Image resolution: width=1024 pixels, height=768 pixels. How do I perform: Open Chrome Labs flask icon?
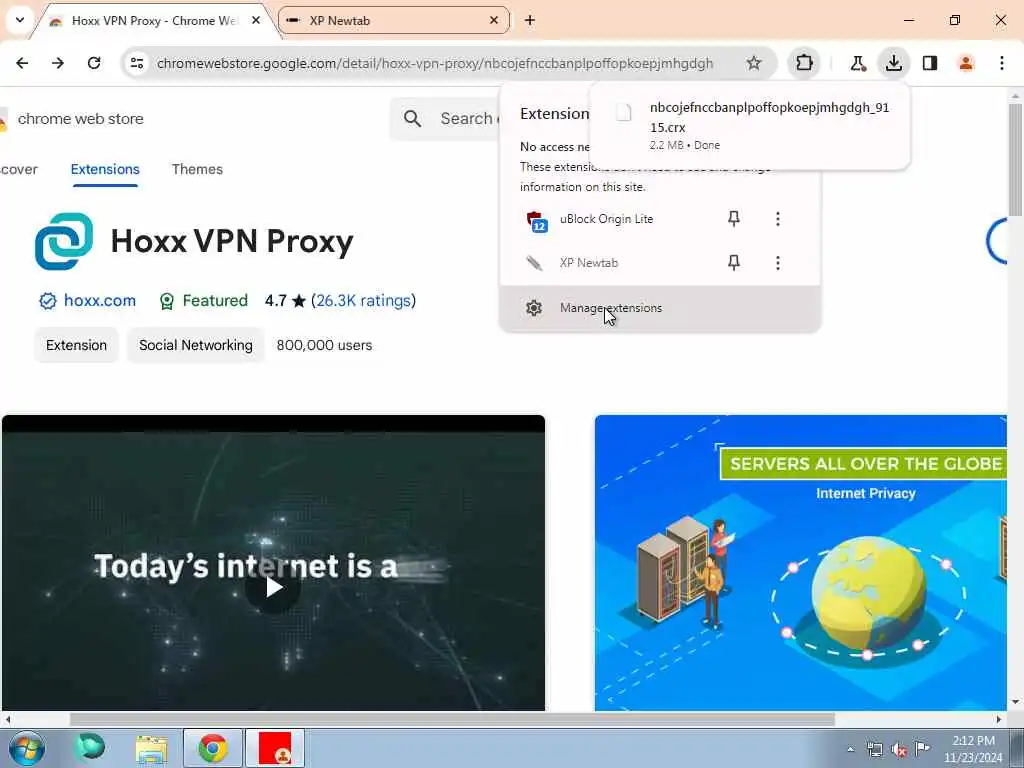pyautogui.click(x=857, y=63)
